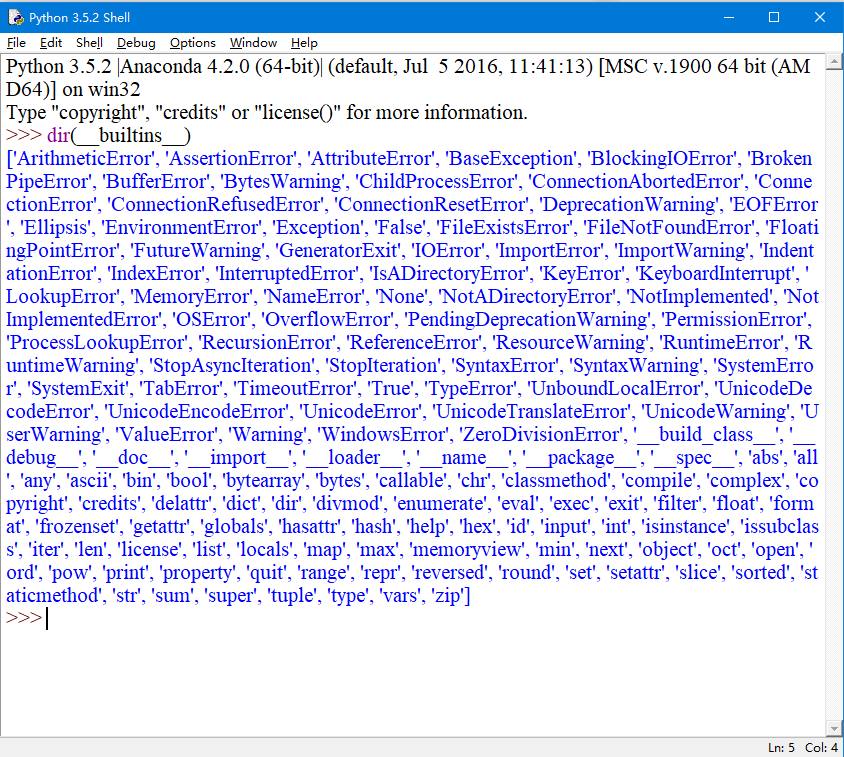Click 'PendingDeprecationWarning' in the output
The height and width of the screenshot is (757, 844).
529,320
